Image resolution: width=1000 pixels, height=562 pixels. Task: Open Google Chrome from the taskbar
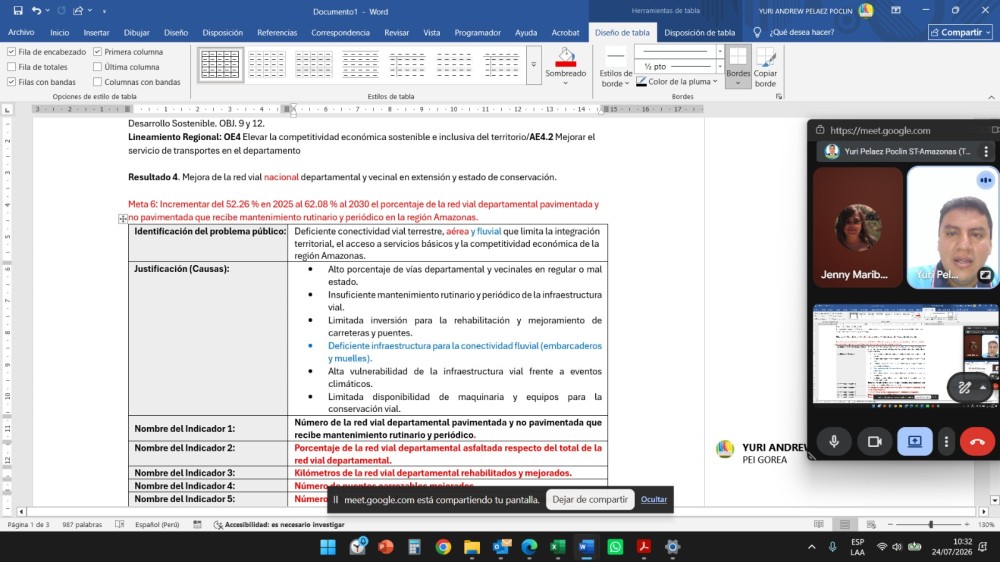pyautogui.click(x=443, y=547)
